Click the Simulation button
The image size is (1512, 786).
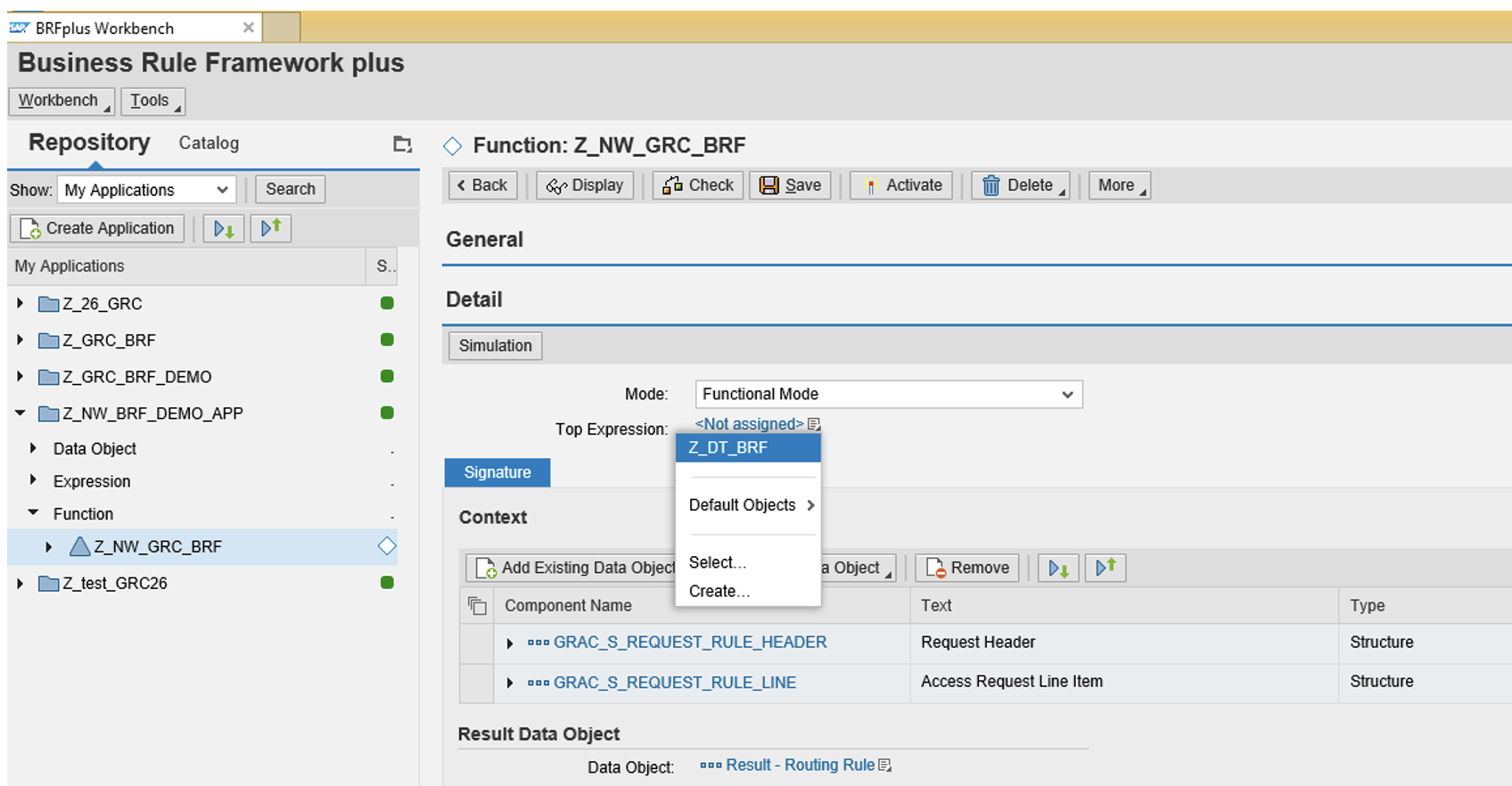click(x=495, y=346)
